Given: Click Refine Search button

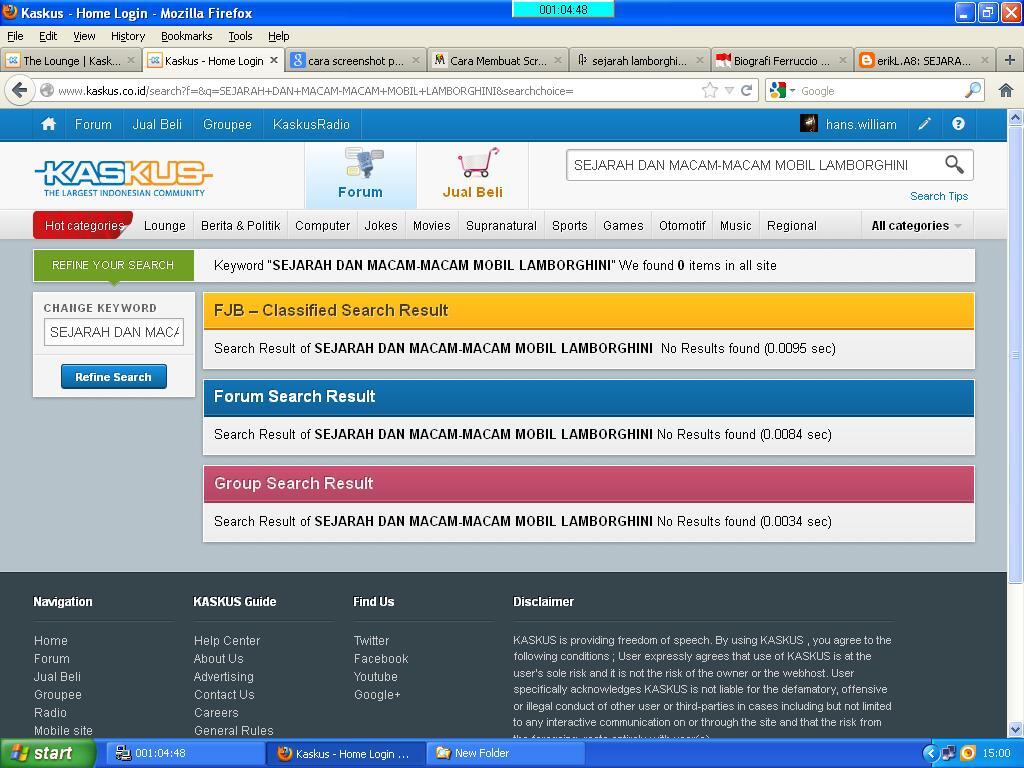Looking at the screenshot, I should [114, 377].
